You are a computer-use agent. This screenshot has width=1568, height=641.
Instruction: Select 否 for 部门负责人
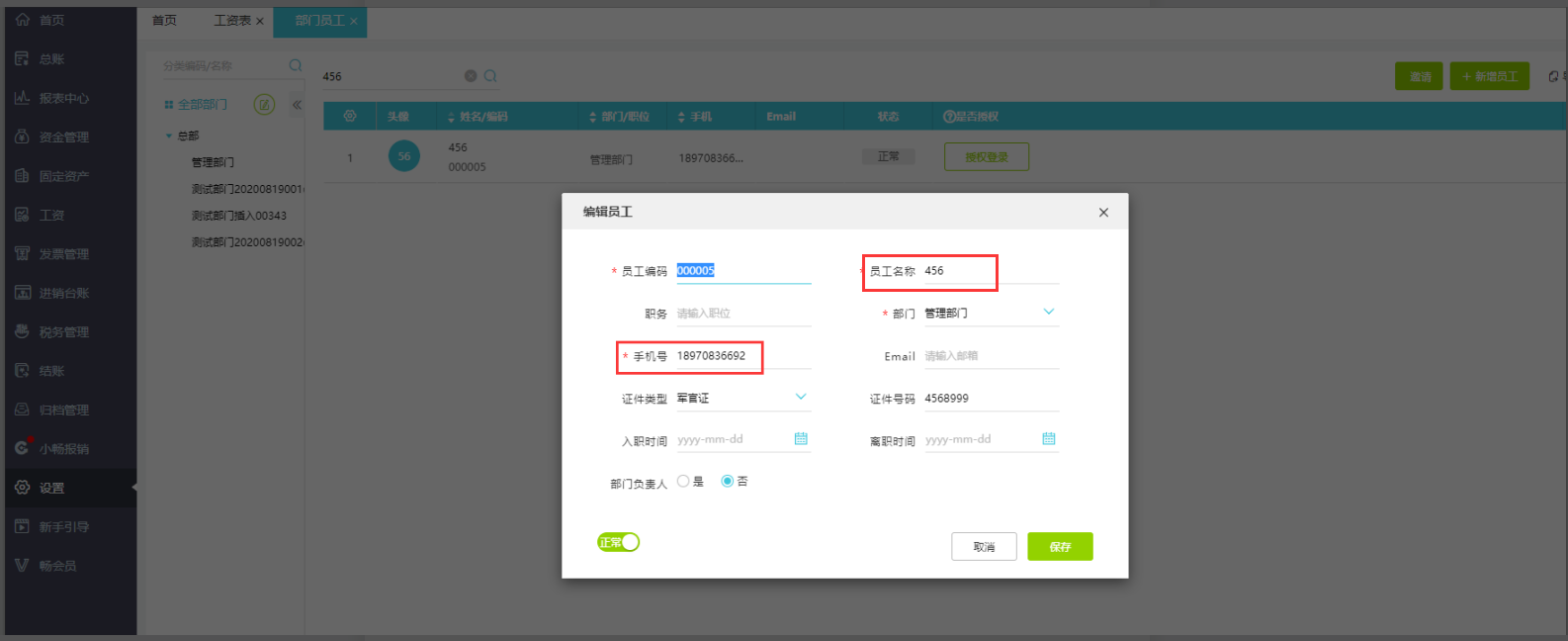[728, 482]
